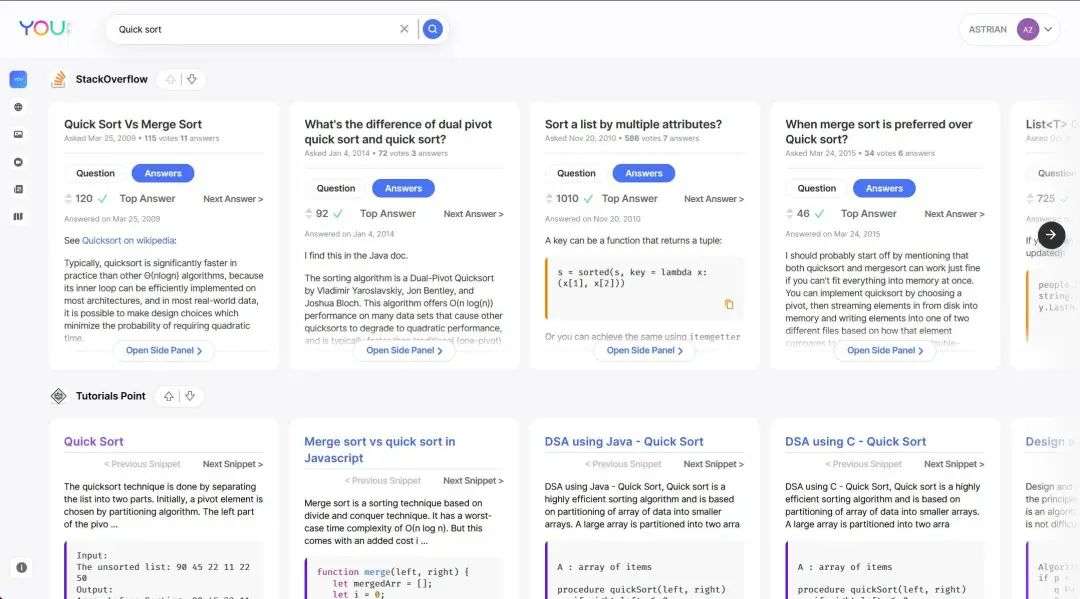Open Side Panel for the dual pivot question
The width and height of the screenshot is (1080, 599).
(404, 350)
